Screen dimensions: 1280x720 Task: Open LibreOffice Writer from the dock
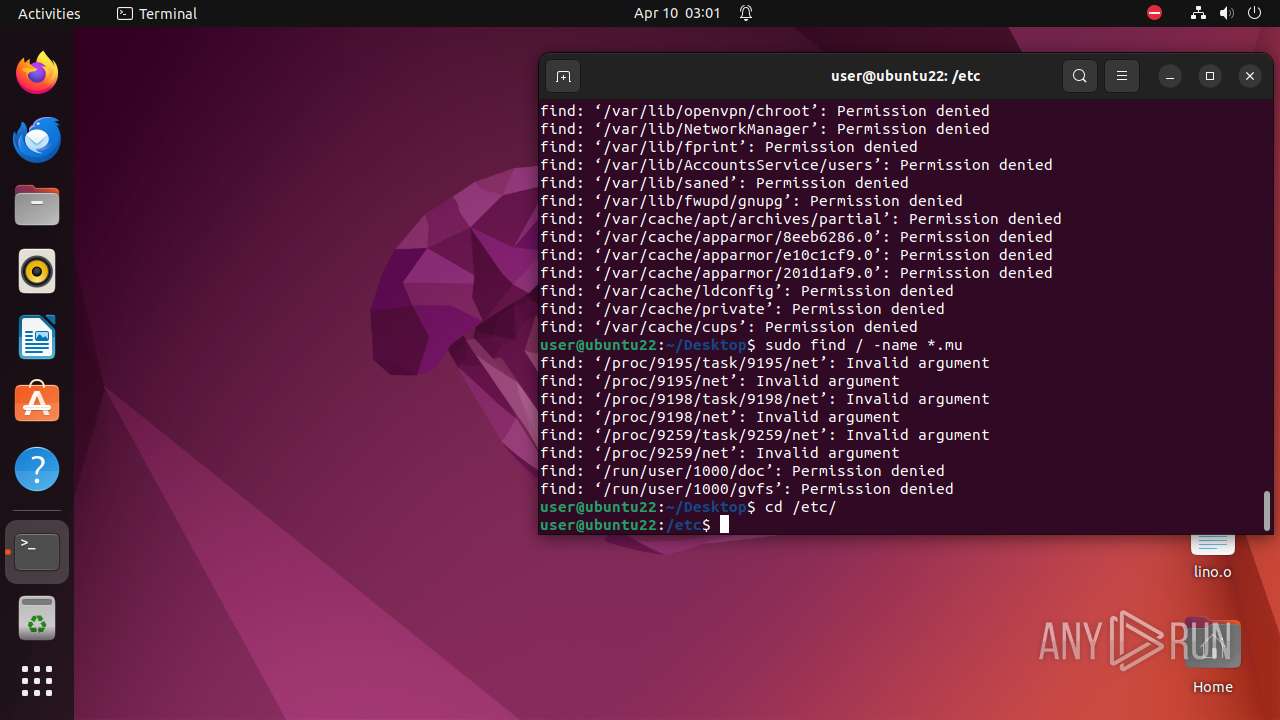coord(37,337)
